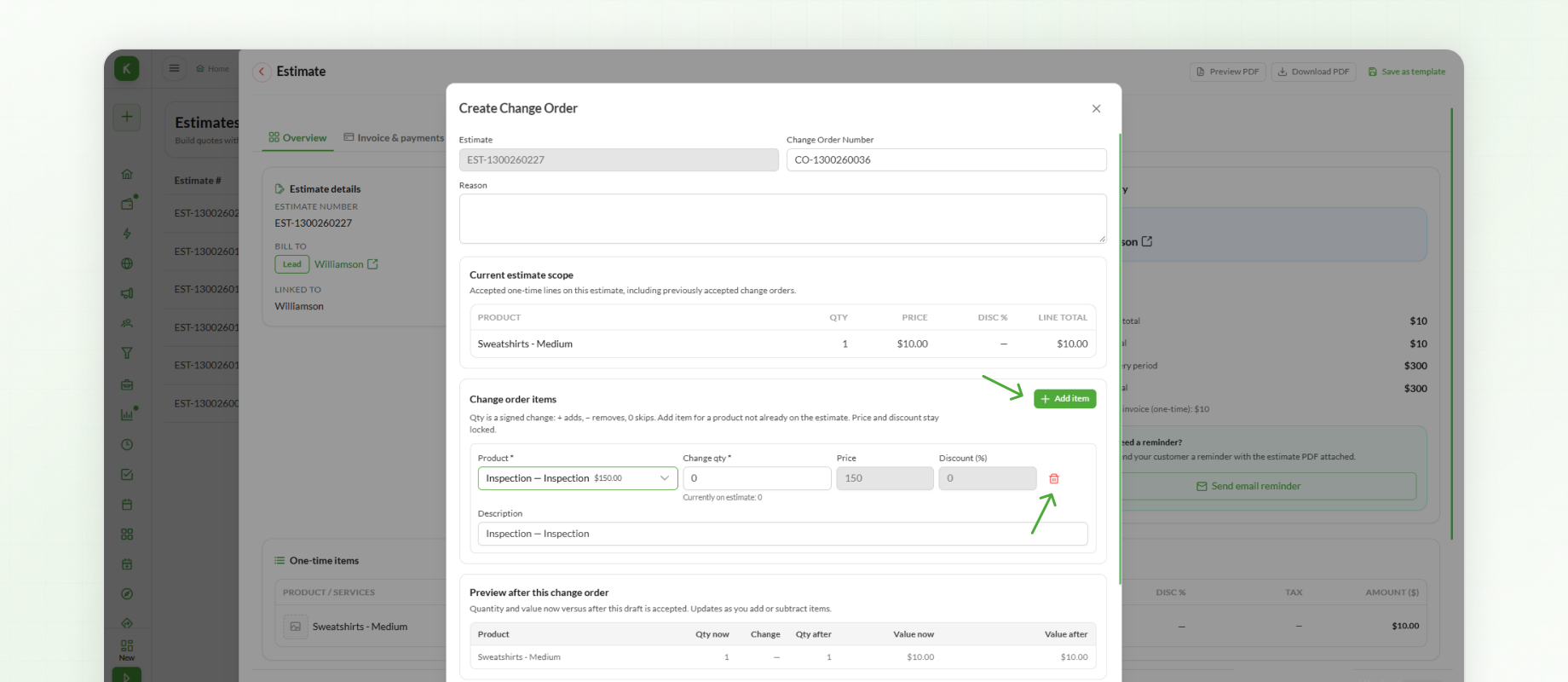Screen dimensions: 1568x682
Task: Open the people icon in the sidebar
Action: [x=127, y=323]
